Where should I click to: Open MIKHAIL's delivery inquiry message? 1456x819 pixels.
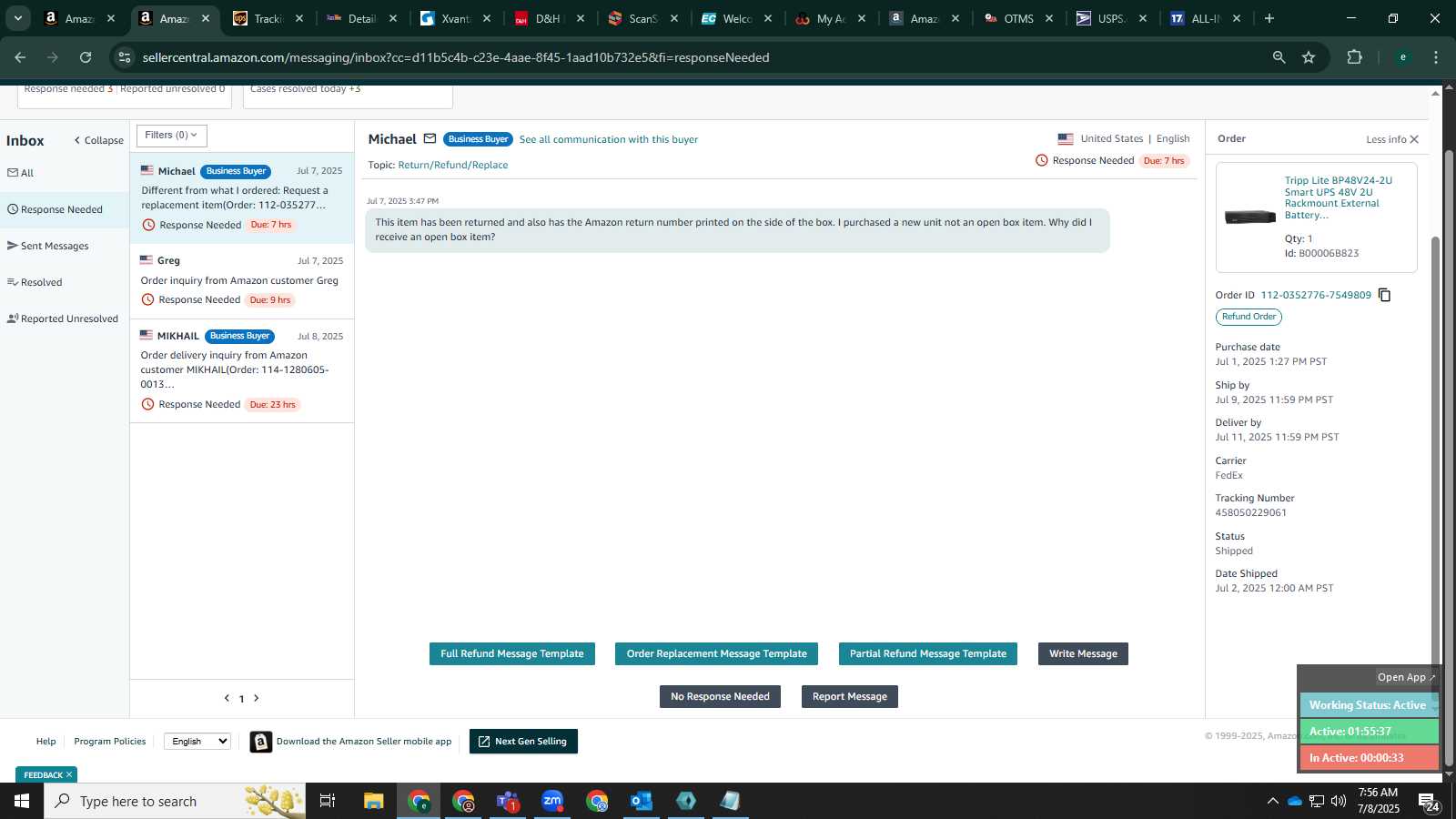click(x=242, y=370)
